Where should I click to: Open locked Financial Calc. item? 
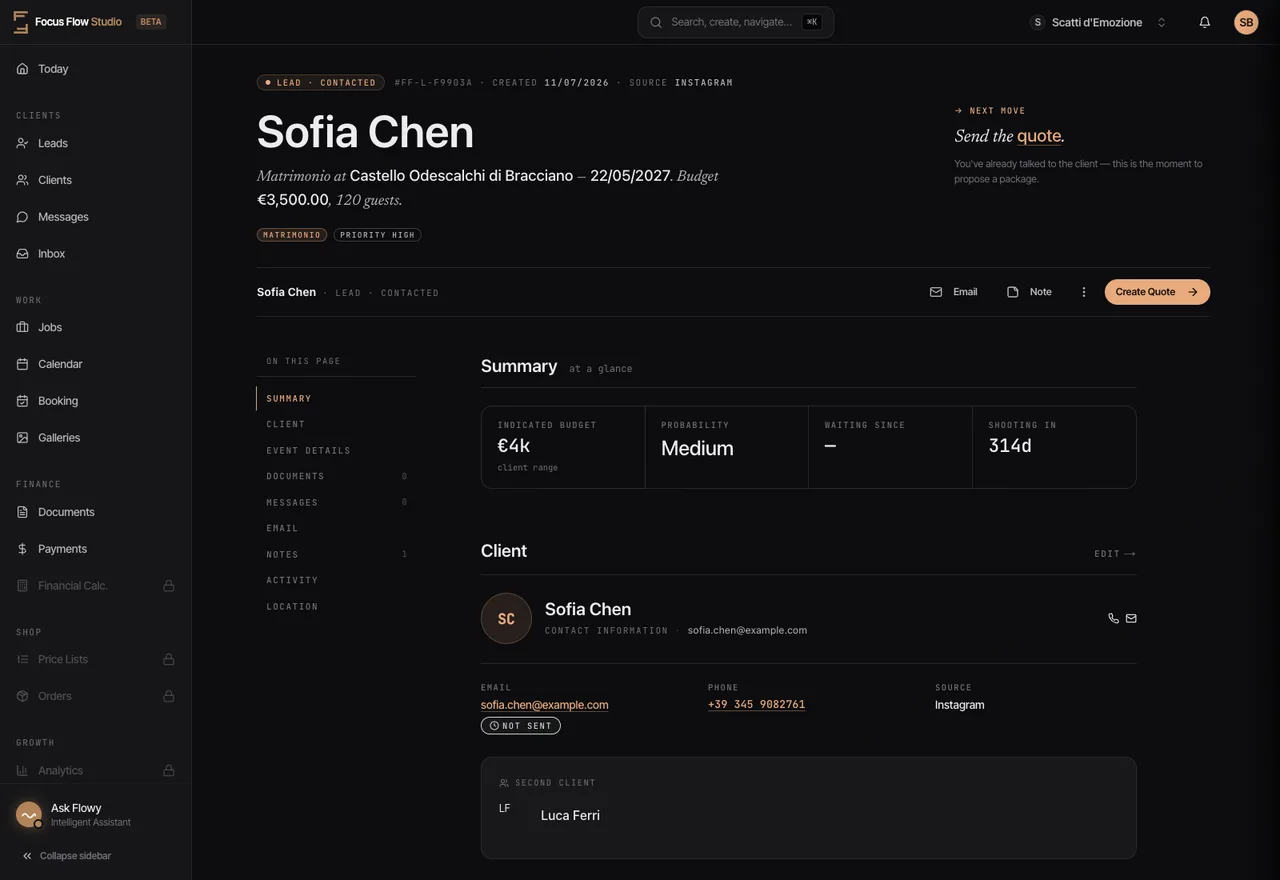[95, 585]
